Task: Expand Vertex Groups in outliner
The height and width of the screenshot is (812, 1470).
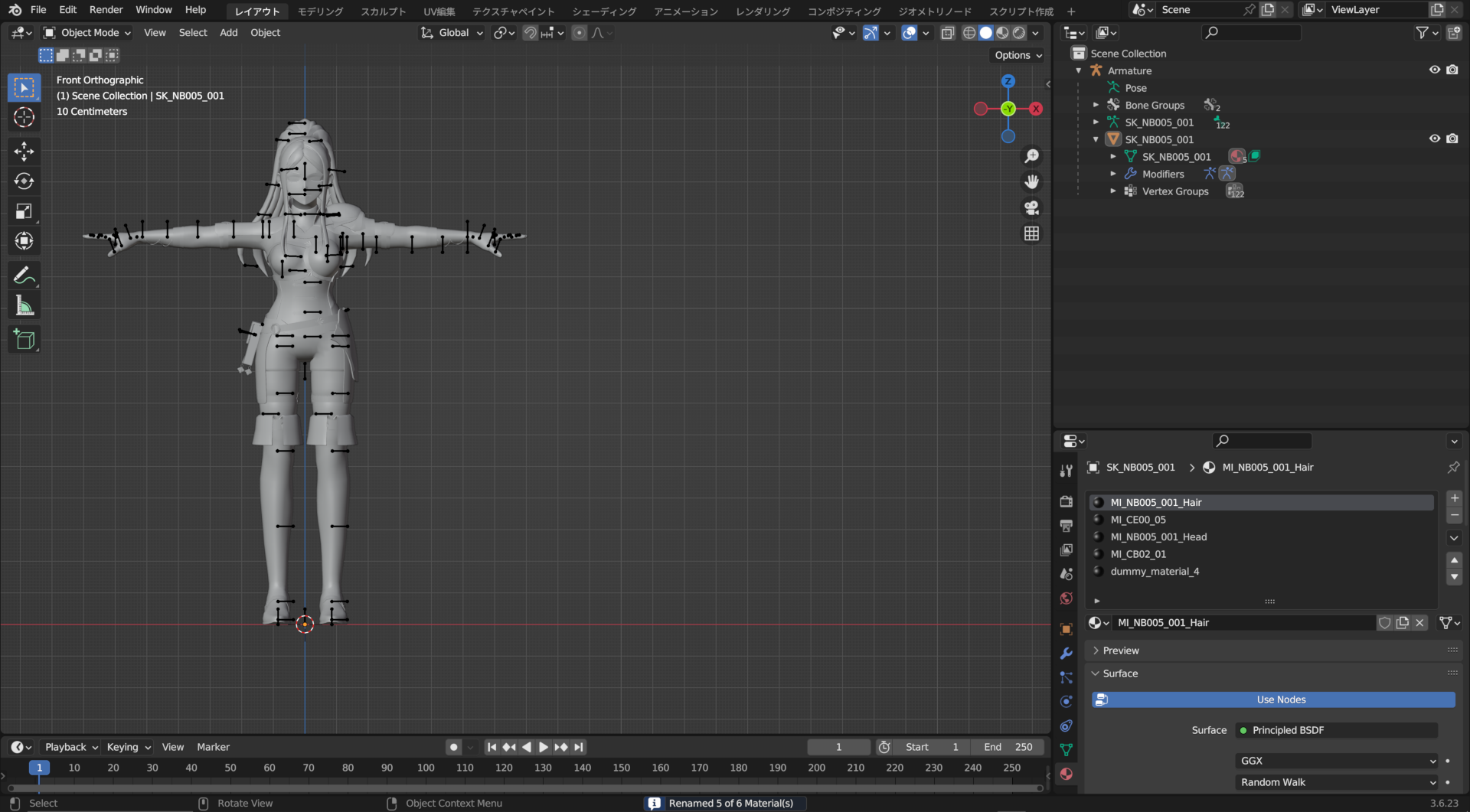Action: pos(1113,191)
